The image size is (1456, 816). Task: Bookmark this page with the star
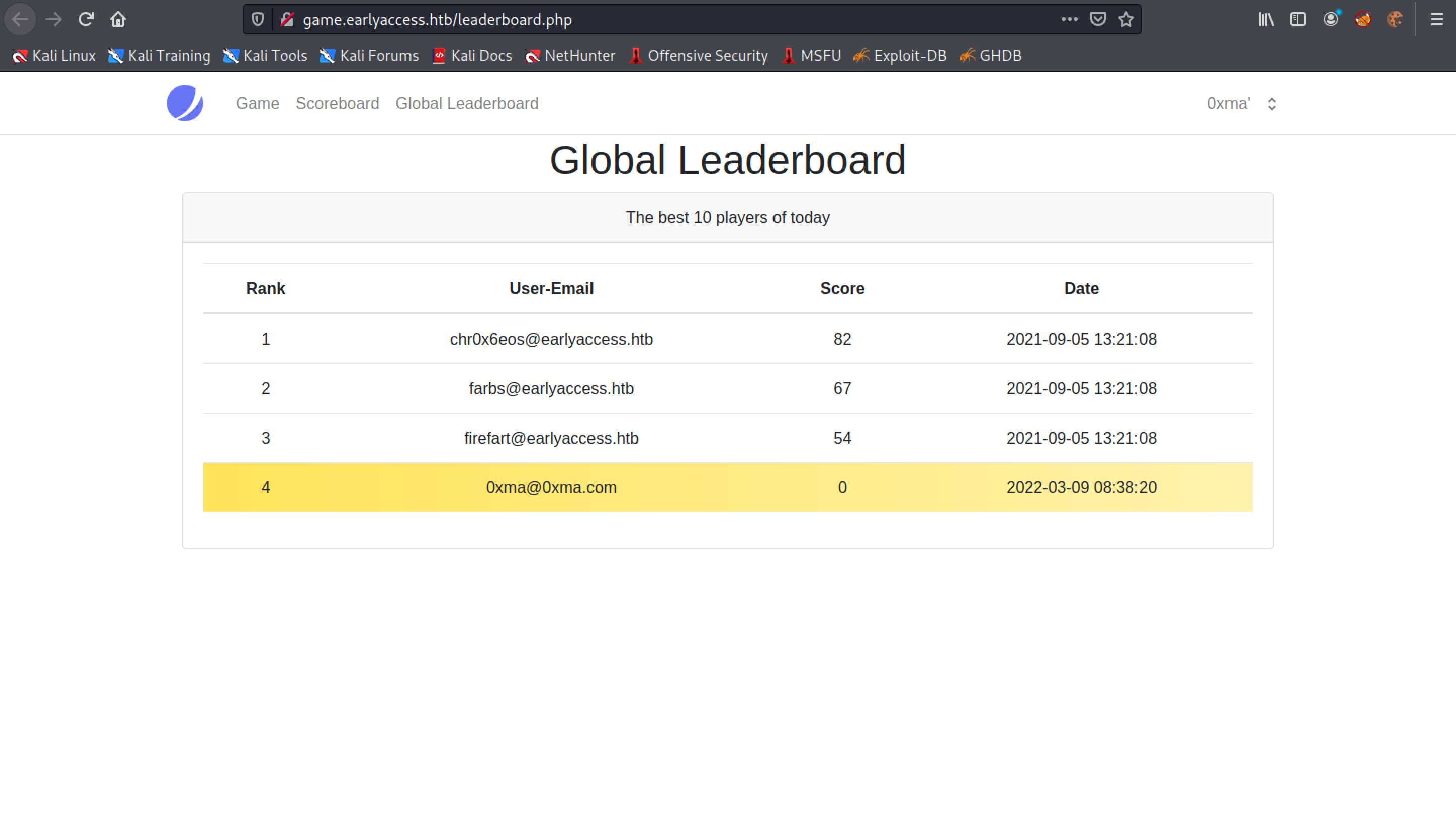point(1126,20)
